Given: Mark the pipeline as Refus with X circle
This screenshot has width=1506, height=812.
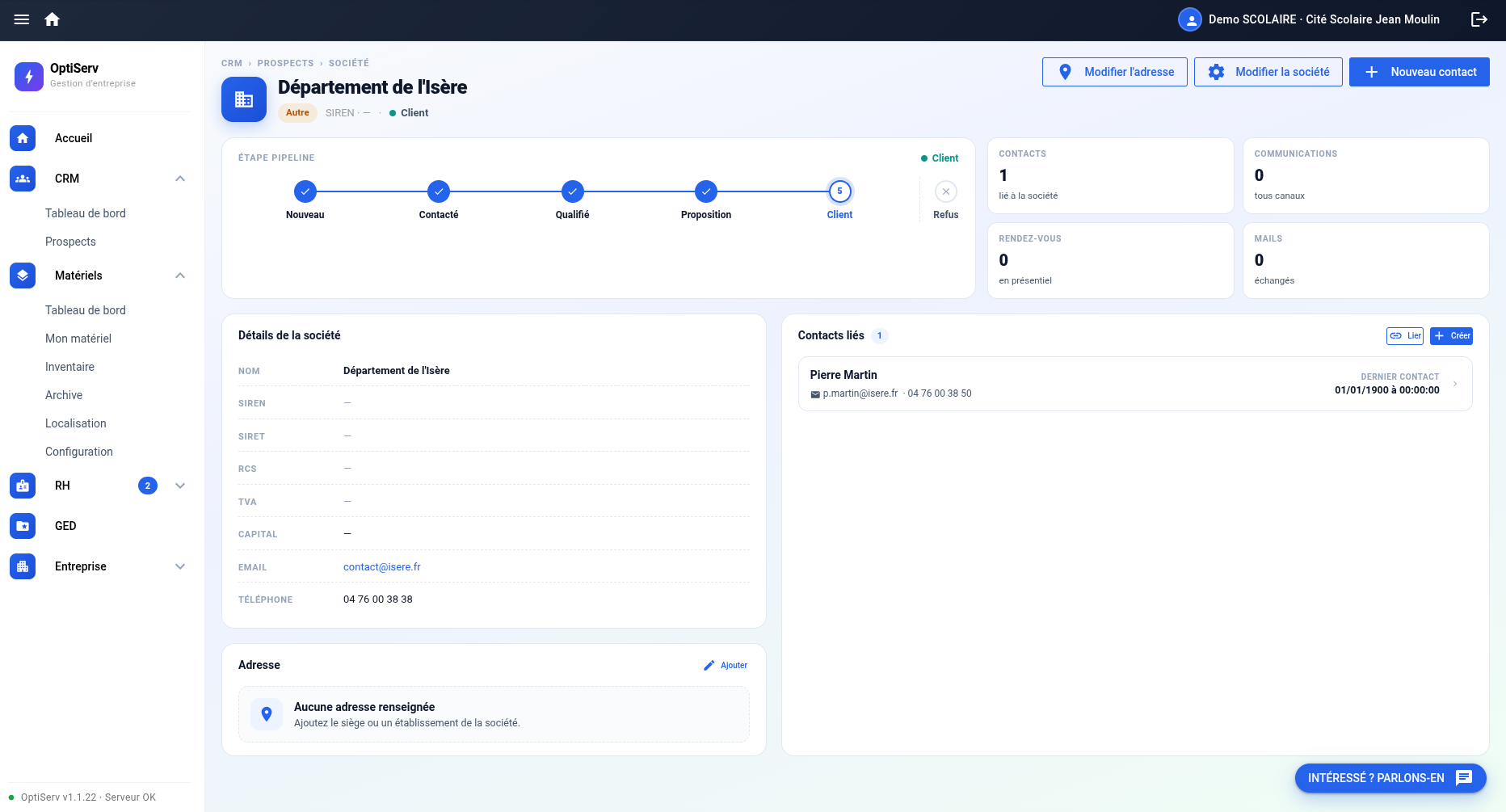Looking at the screenshot, I should click(x=946, y=191).
